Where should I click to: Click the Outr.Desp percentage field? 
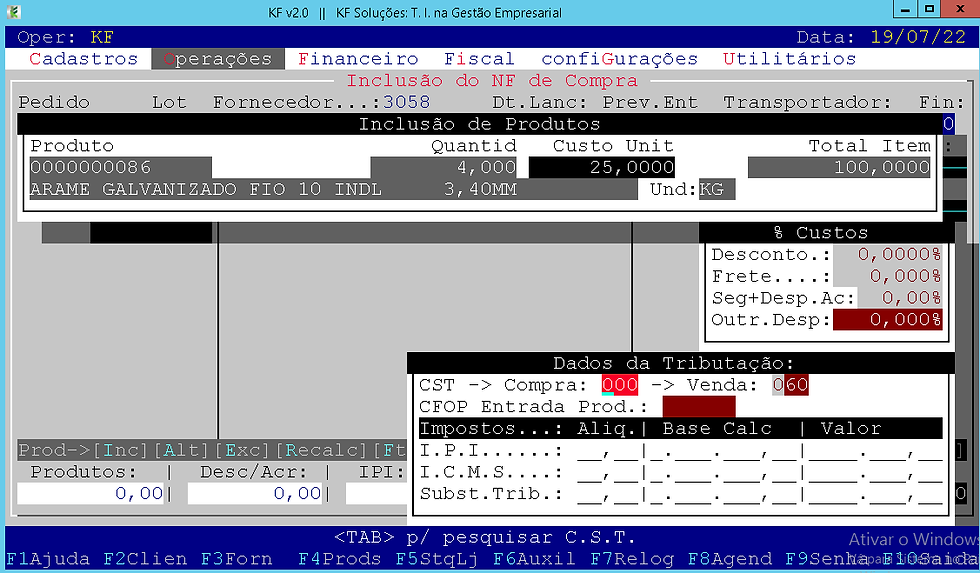coord(888,320)
